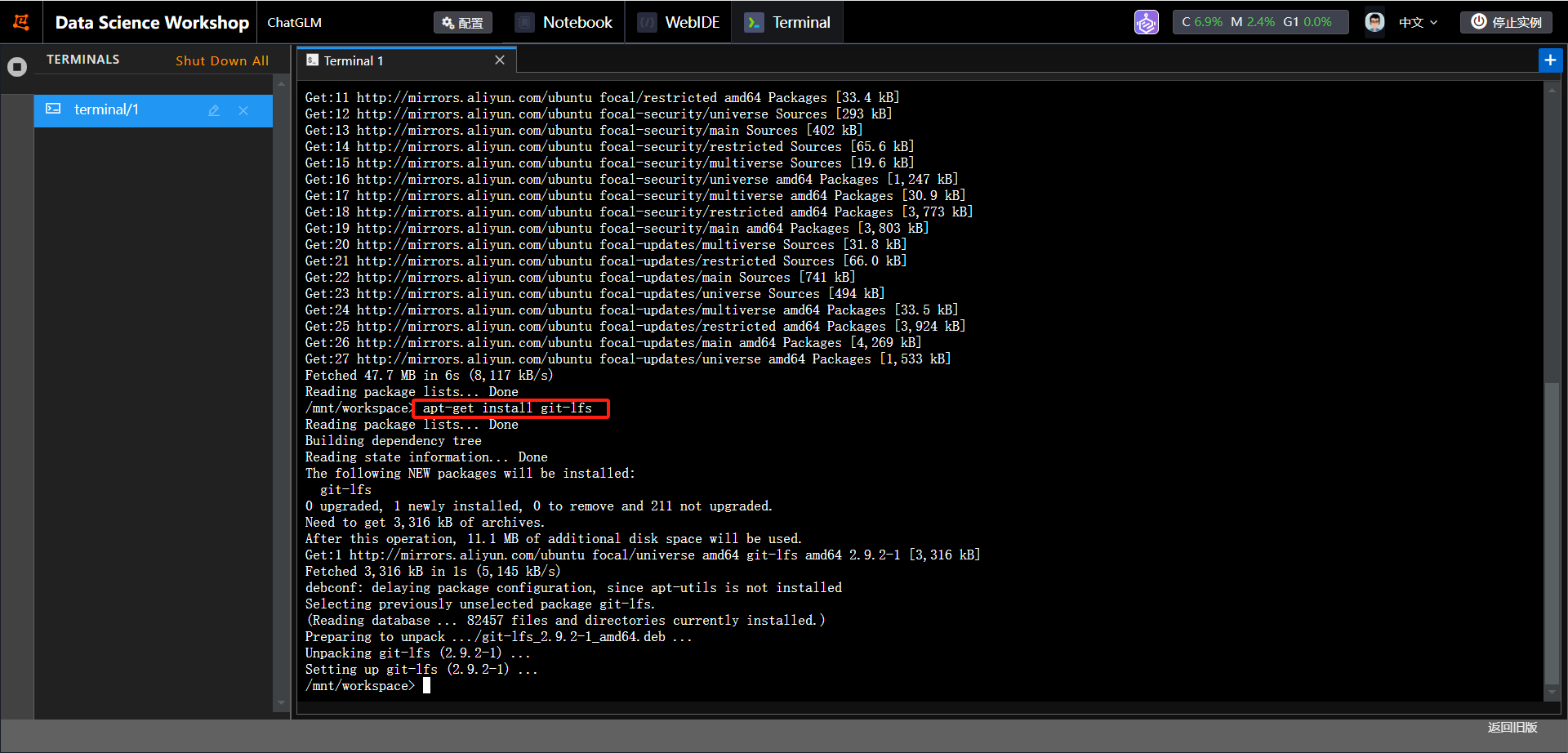This screenshot has height=753, width=1568.
Task: Click the running terminals stop-circle sidebar icon
Action: 17,67
